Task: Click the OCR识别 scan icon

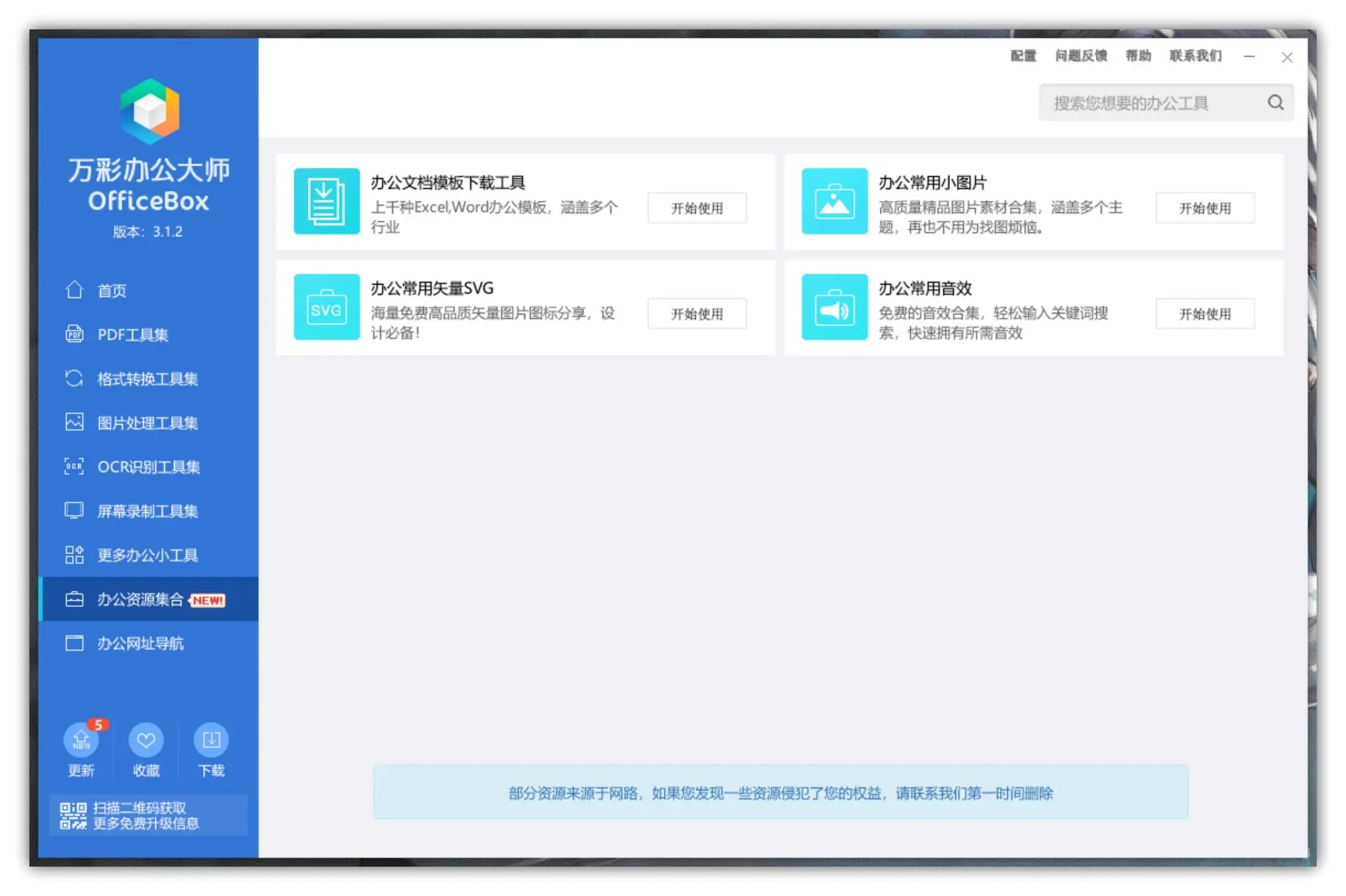Action: (x=74, y=466)
